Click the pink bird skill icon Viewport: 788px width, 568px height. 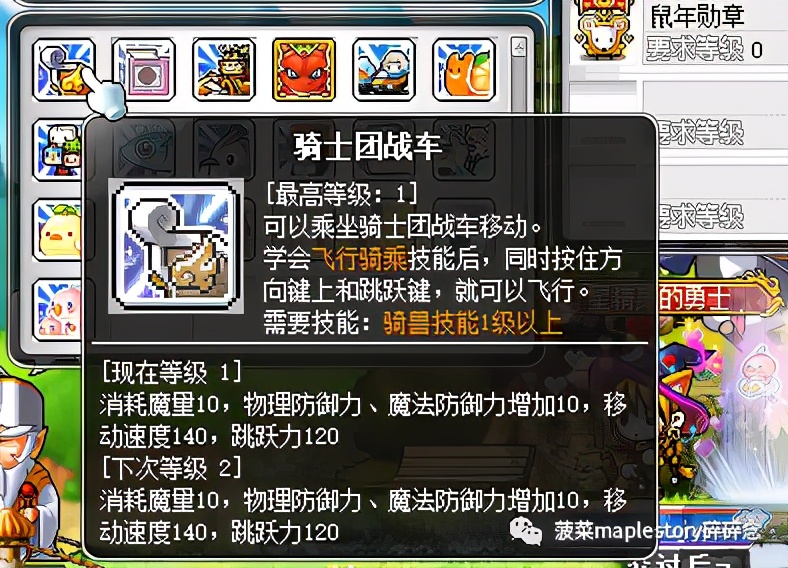pyautogui.click(x=58, y=310)
